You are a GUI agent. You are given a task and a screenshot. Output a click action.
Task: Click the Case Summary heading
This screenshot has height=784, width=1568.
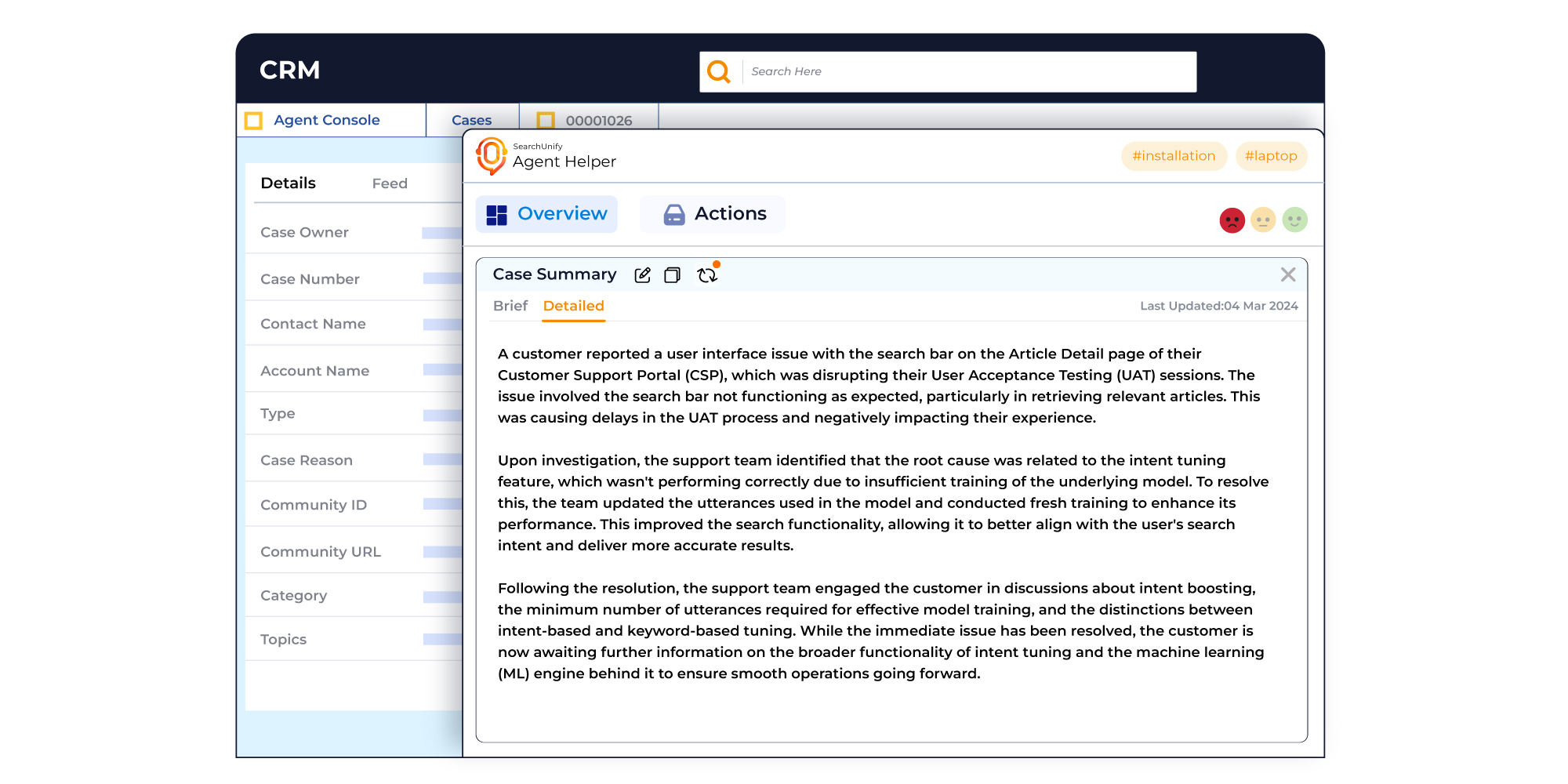click(554, 274)
